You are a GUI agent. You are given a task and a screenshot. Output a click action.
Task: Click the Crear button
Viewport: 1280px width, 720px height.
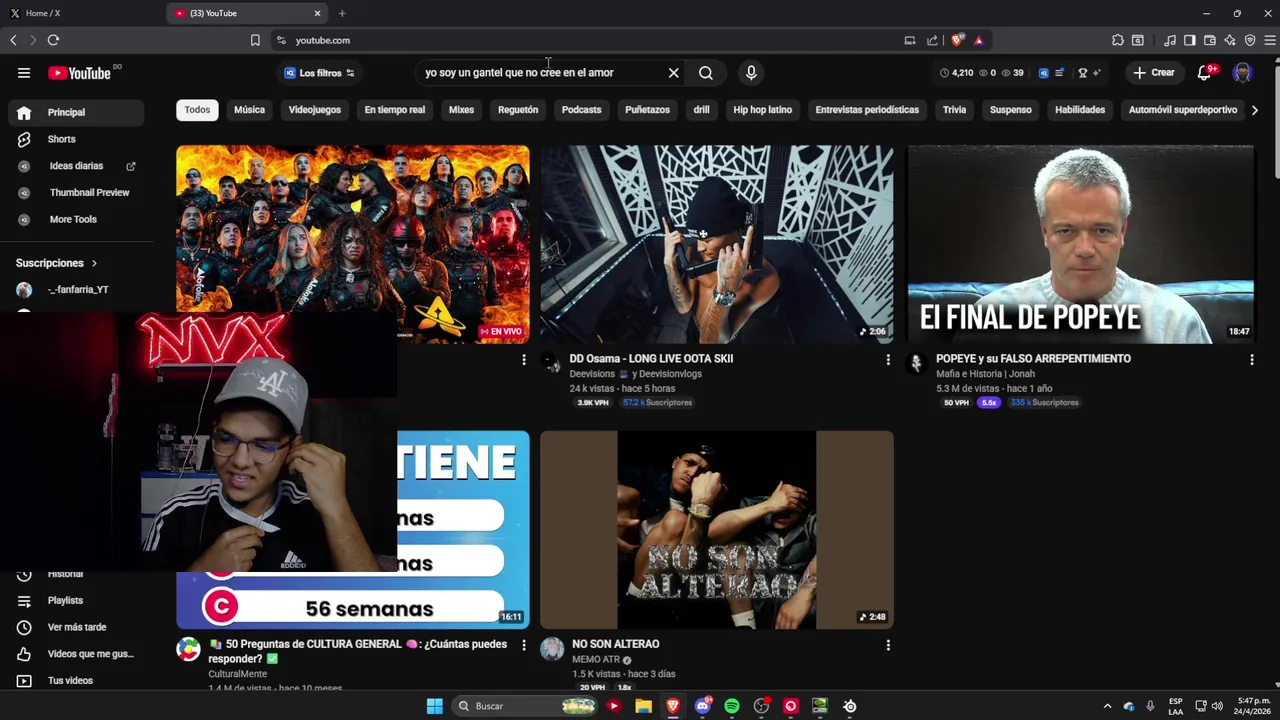point(1153,73)
